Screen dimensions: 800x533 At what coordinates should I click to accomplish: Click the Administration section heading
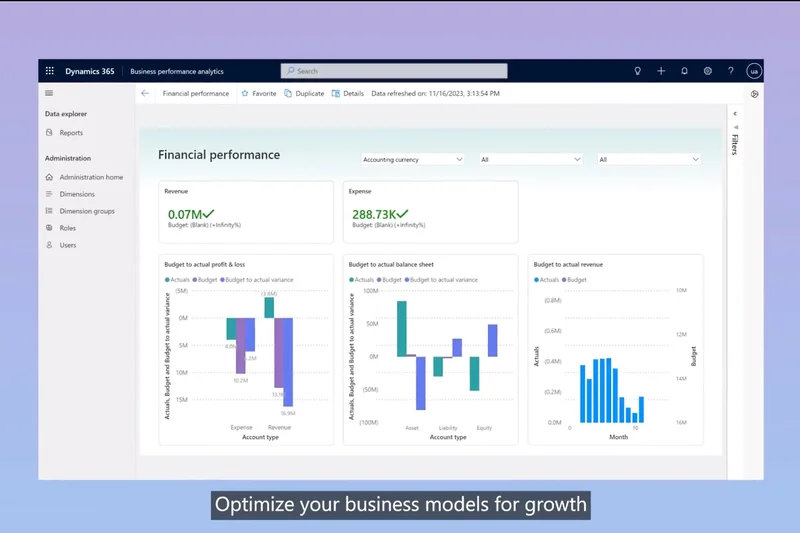pyautogui.click(x=68, y=158)
